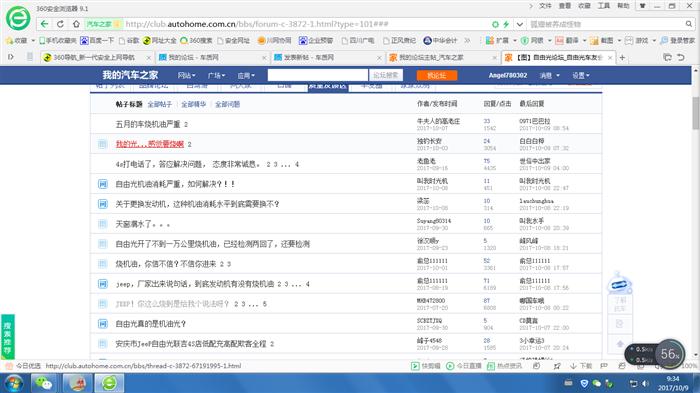Click the browser skin shirt icon
Image resolution: width=700 pixels, height=393 pixels.
click(x=643, y=6)
